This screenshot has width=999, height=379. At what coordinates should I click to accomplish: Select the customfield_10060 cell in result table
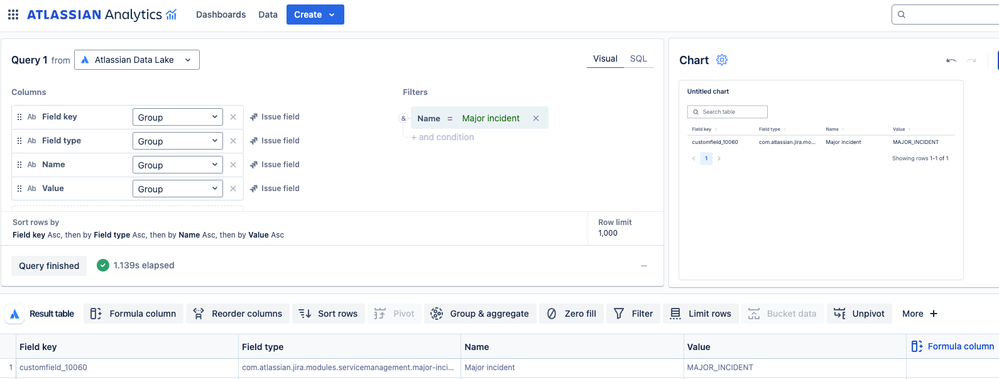click(127, 368)
